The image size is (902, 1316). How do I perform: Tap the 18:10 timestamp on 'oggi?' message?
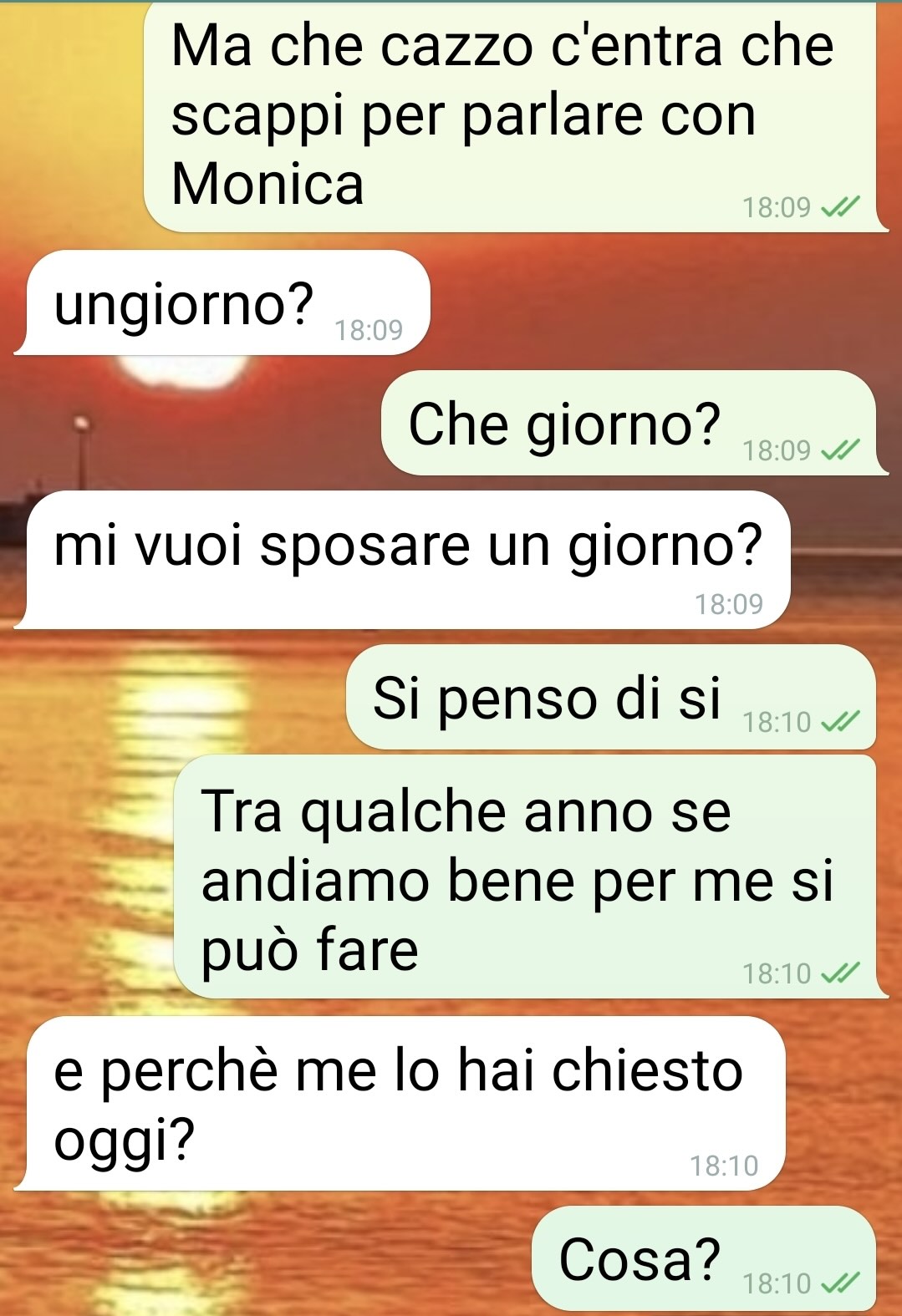click(724, 1166)
